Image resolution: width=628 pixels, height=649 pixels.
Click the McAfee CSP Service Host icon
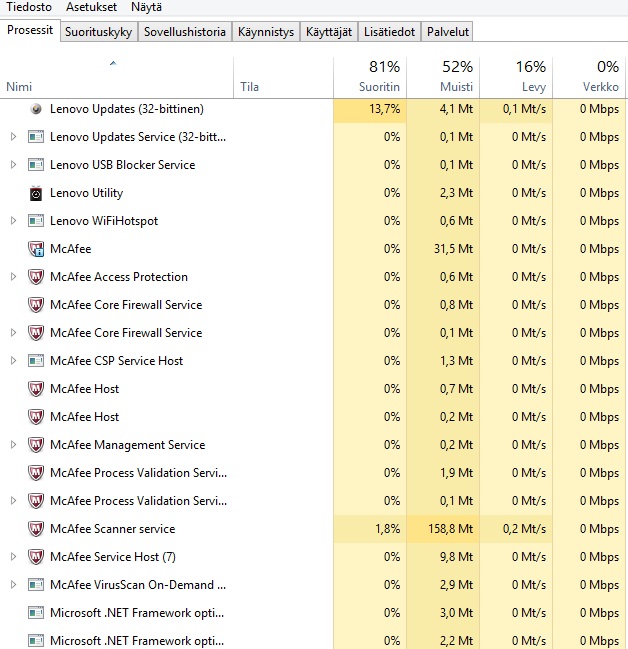pos(36,361)
